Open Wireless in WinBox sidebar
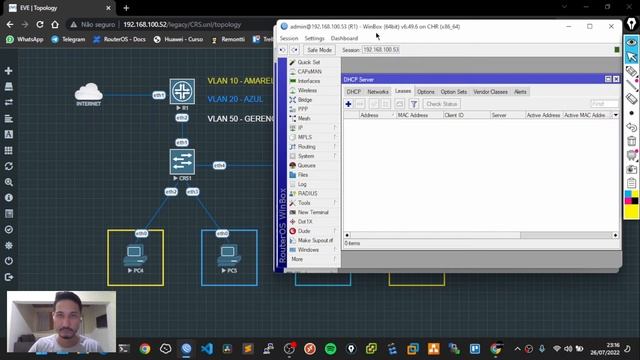The width and height of the screenshot is (640, 360). tap(307, 91)
